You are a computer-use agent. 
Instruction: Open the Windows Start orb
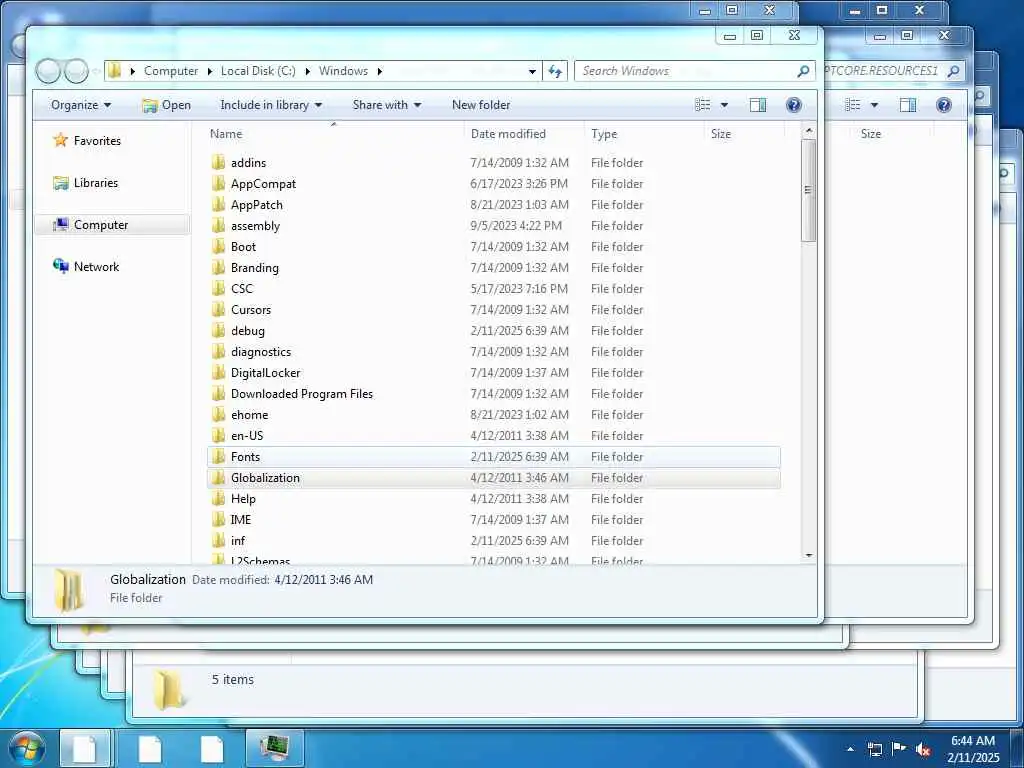(27, 748)
